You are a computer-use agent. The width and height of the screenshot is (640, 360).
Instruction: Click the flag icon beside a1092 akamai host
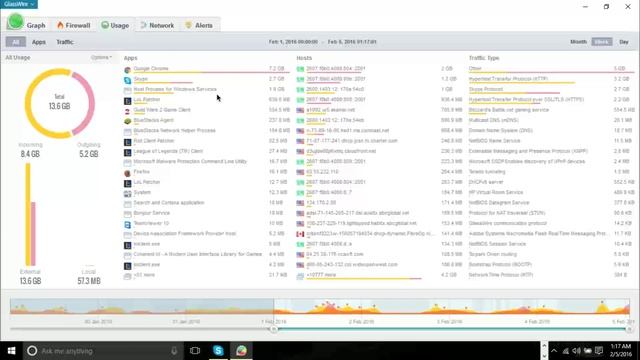(300, 111)
